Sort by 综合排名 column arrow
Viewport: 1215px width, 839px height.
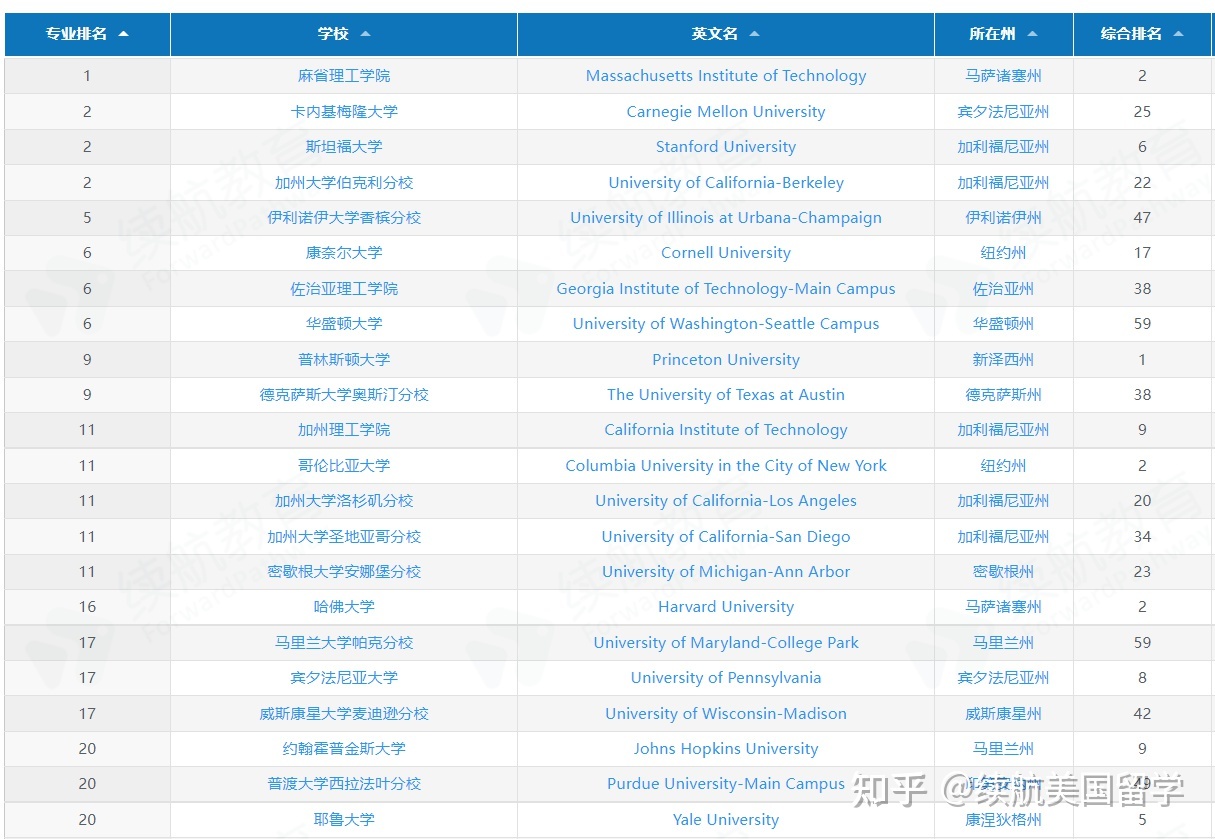pyautogui.click(x=1178, y=34)
